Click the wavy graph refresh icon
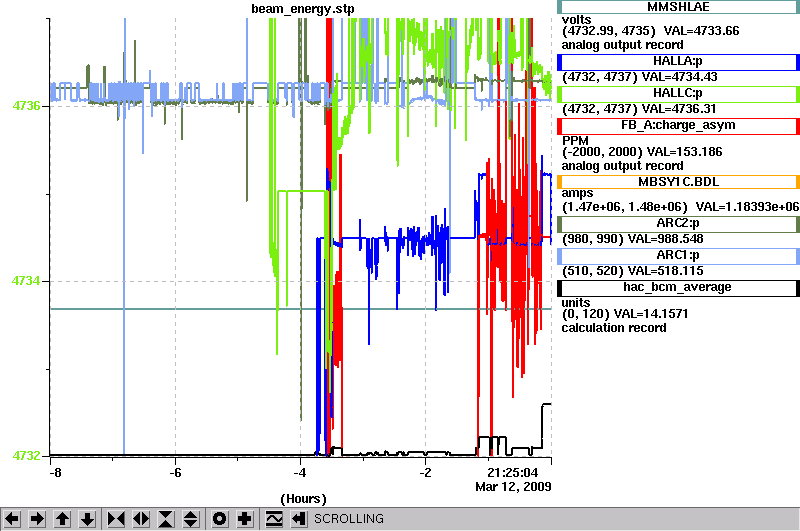Screen dimensions: 800x531 pyautogui.click(x=274, y=519)
